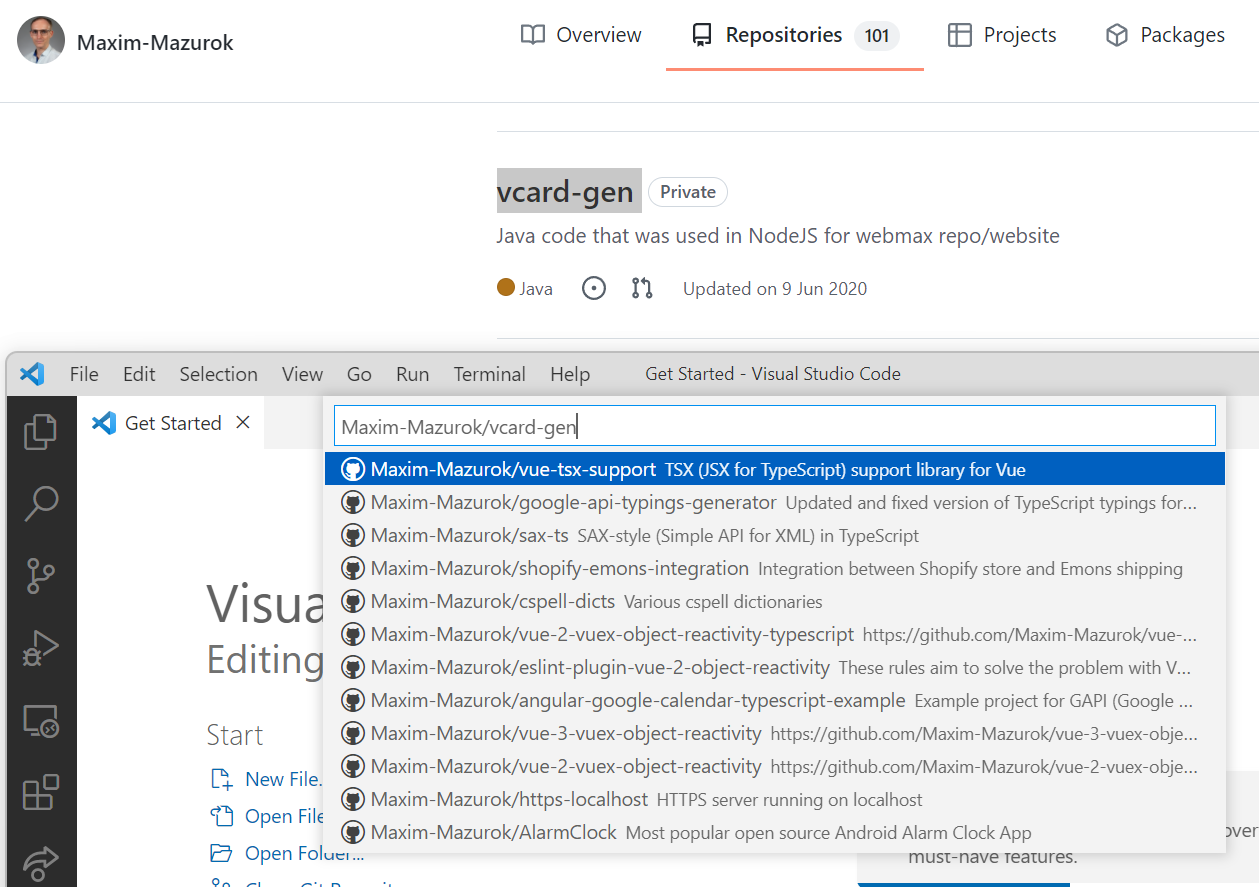1259x887 pixels.
Task: Select the Get Started tab in VS Code
Action: 171,422
